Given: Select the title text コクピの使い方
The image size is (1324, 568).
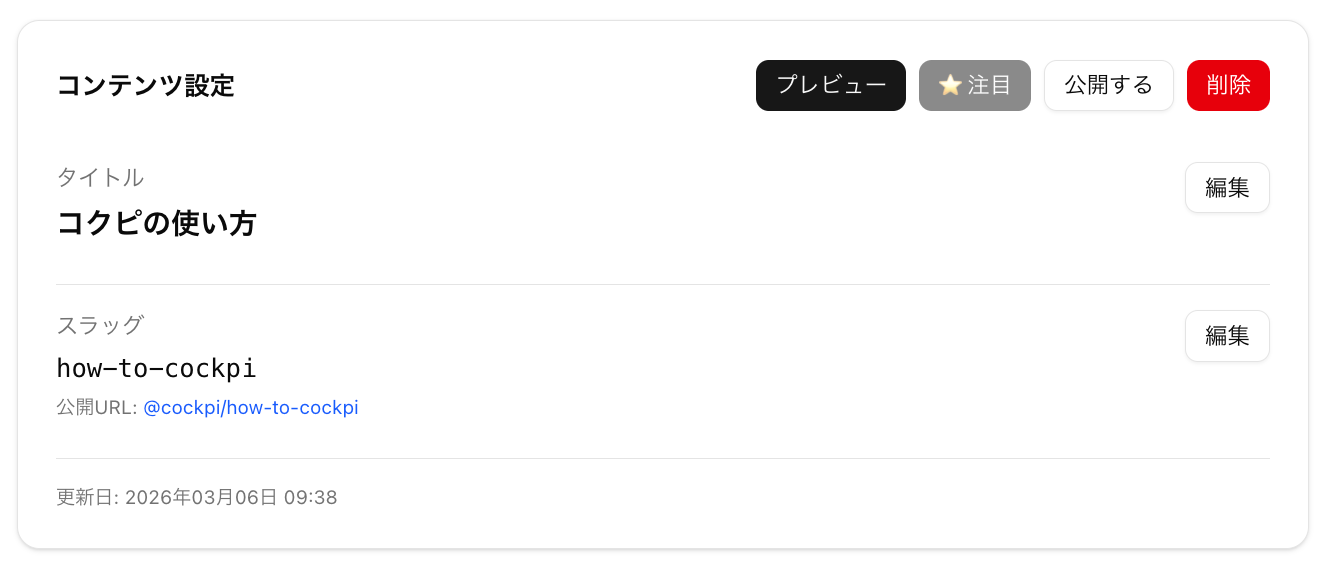Looking at the screenshot, I should (156, 224).
